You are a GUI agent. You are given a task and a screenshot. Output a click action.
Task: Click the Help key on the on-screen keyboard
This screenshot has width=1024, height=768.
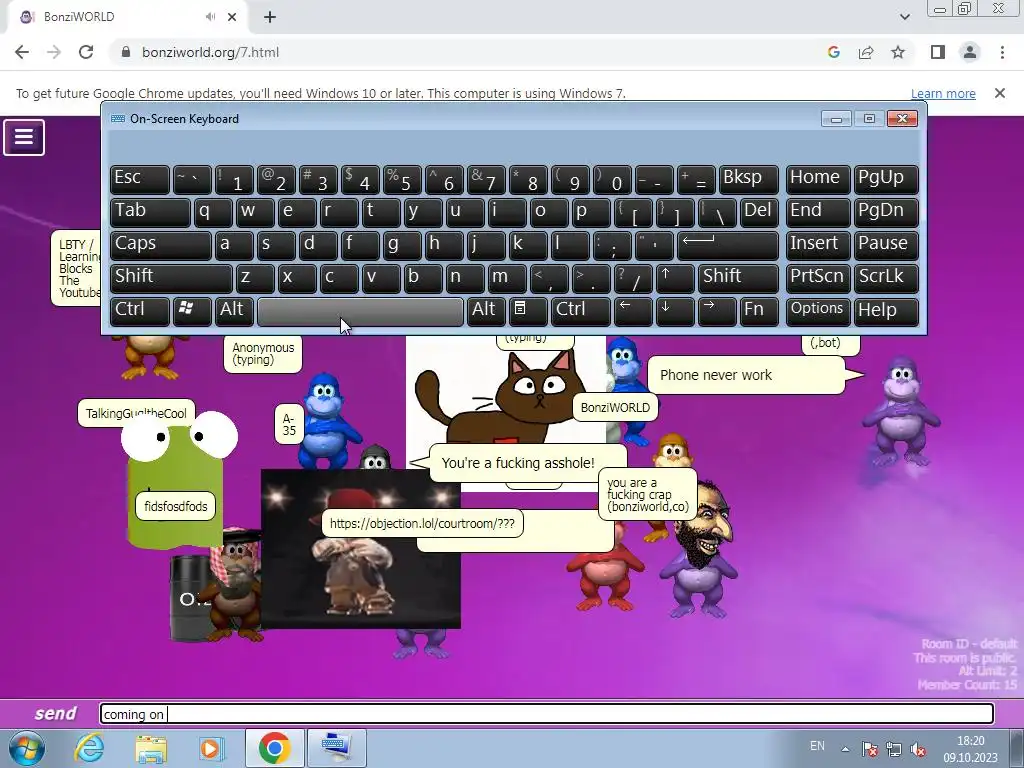[x=885, y=310]
